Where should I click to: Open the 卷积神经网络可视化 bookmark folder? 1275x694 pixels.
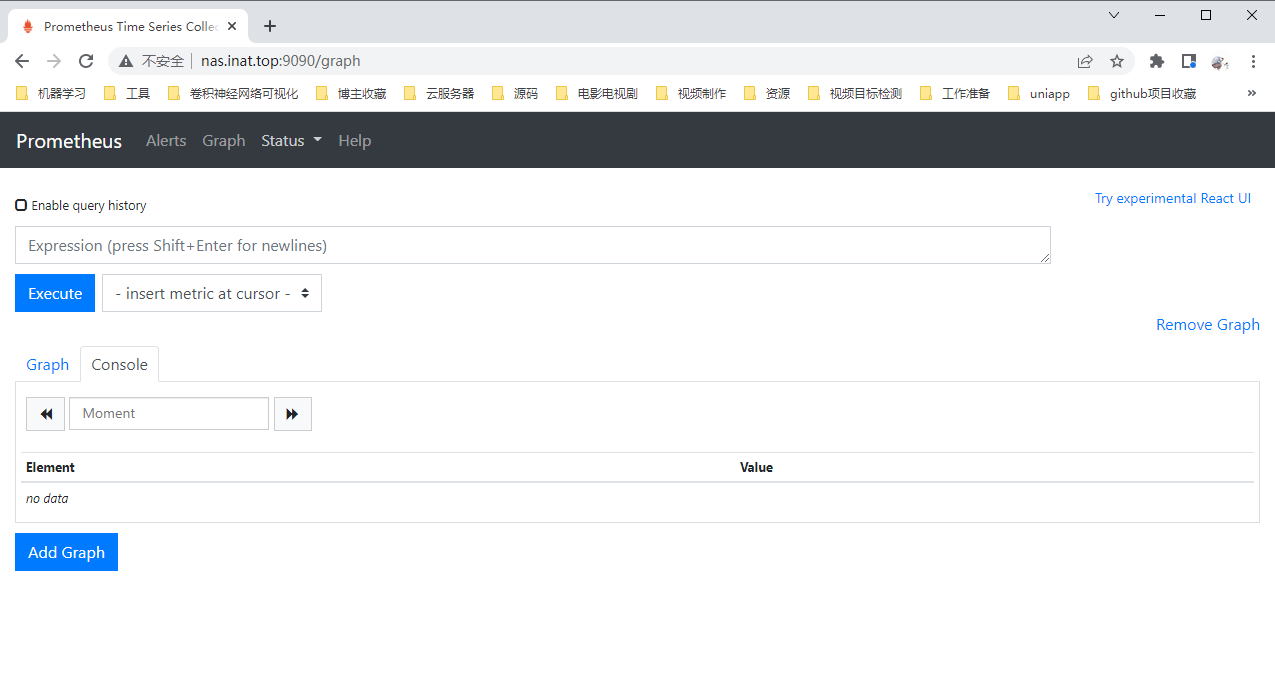233,93
